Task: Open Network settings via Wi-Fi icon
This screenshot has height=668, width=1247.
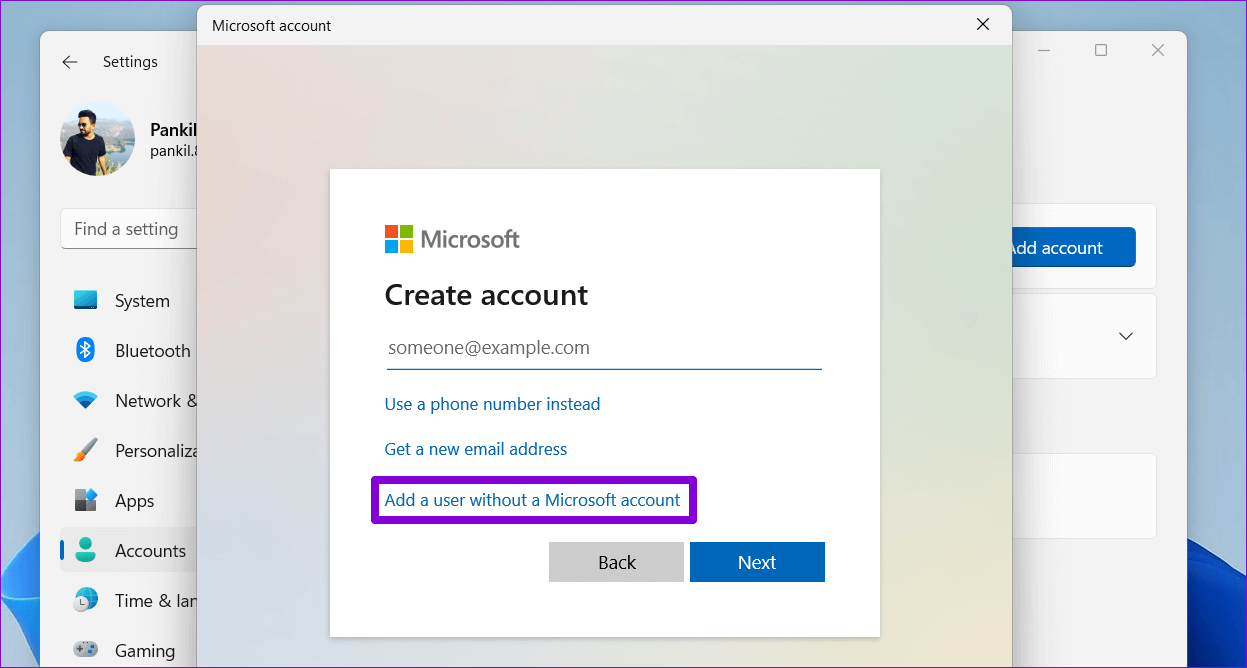Action: click(85, 401)
